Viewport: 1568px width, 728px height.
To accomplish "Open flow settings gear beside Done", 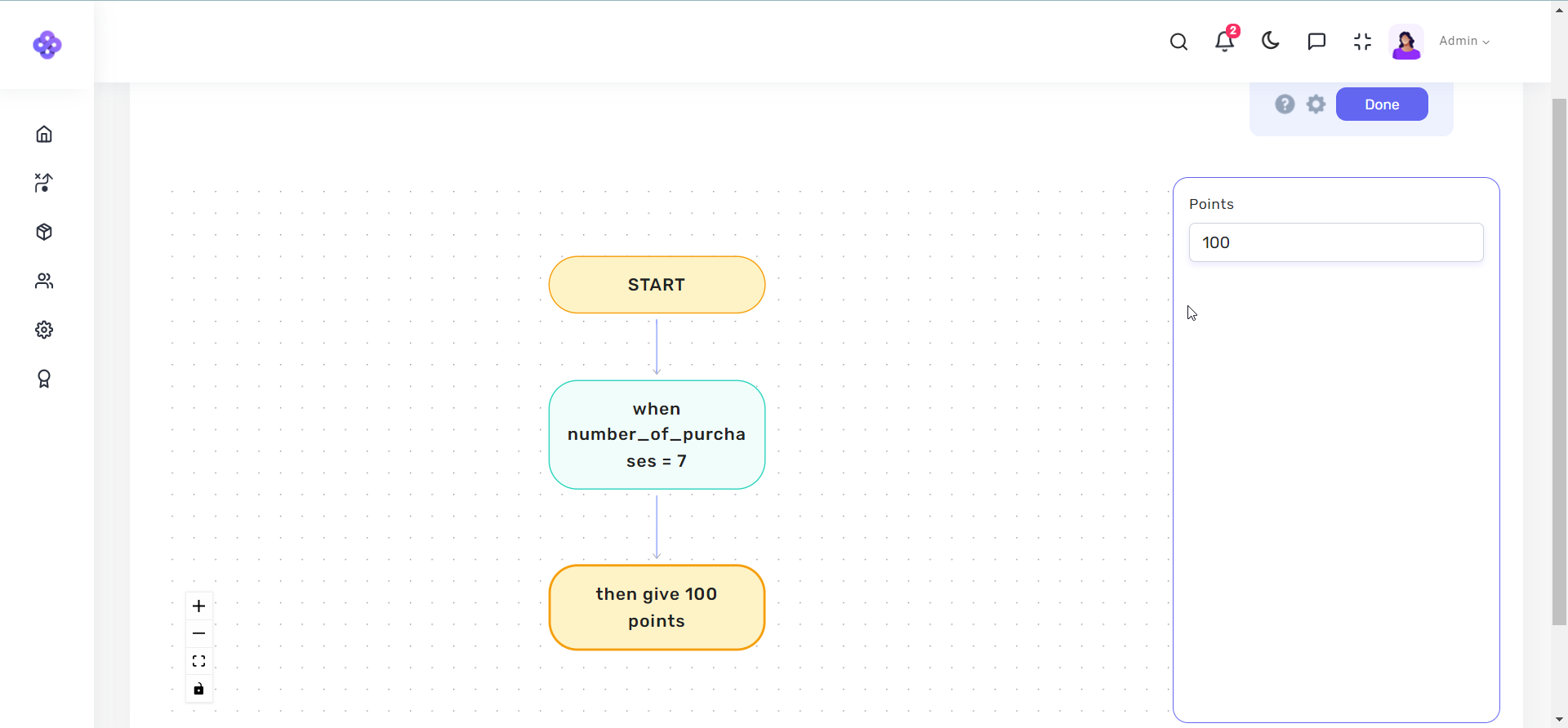I will pos(1316,104).
